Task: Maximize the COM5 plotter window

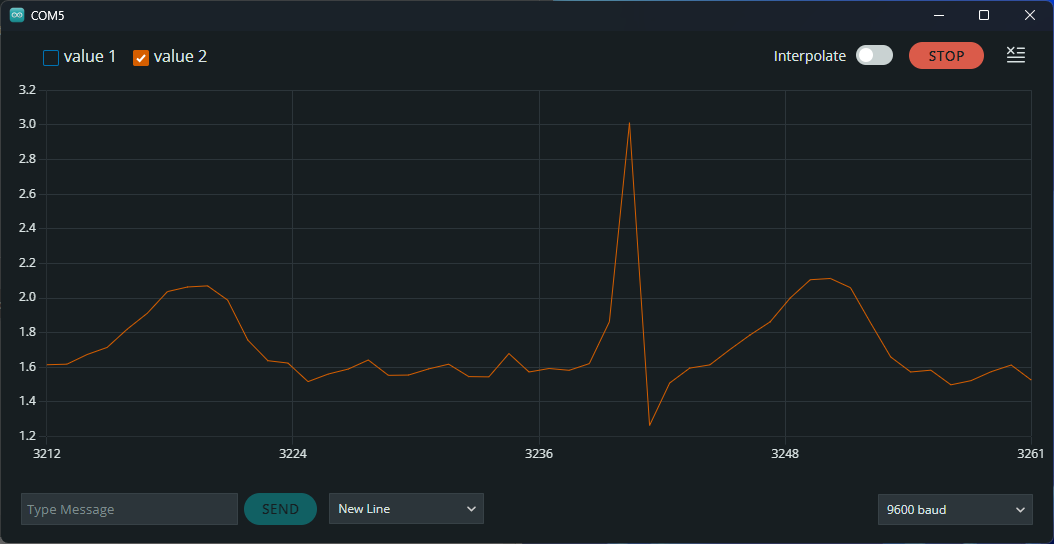Action: pos(984,15)
